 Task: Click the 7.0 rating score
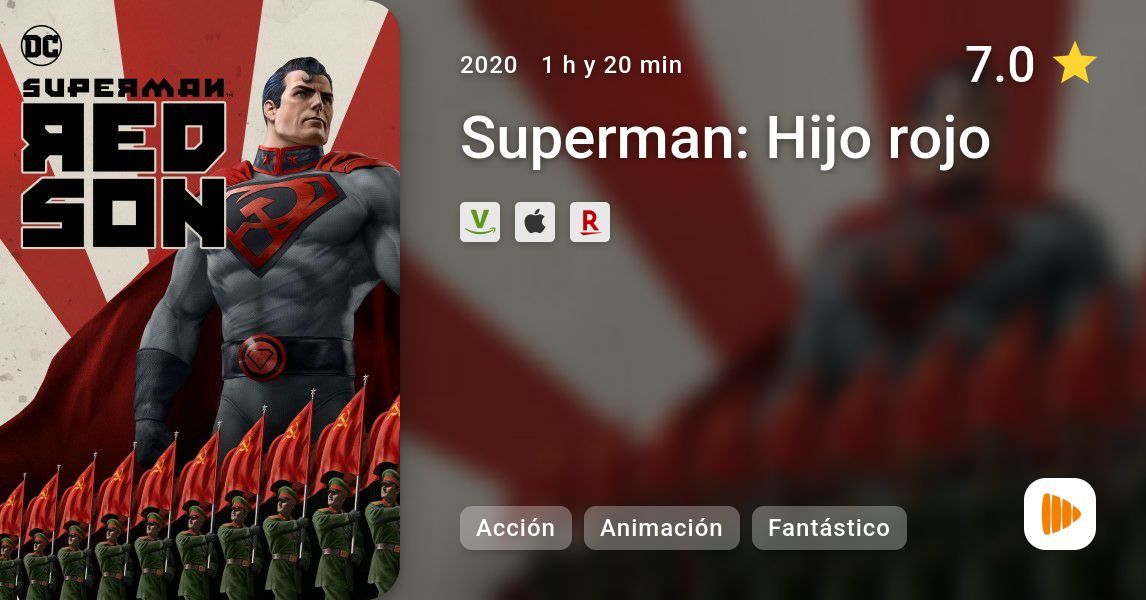1000,64
